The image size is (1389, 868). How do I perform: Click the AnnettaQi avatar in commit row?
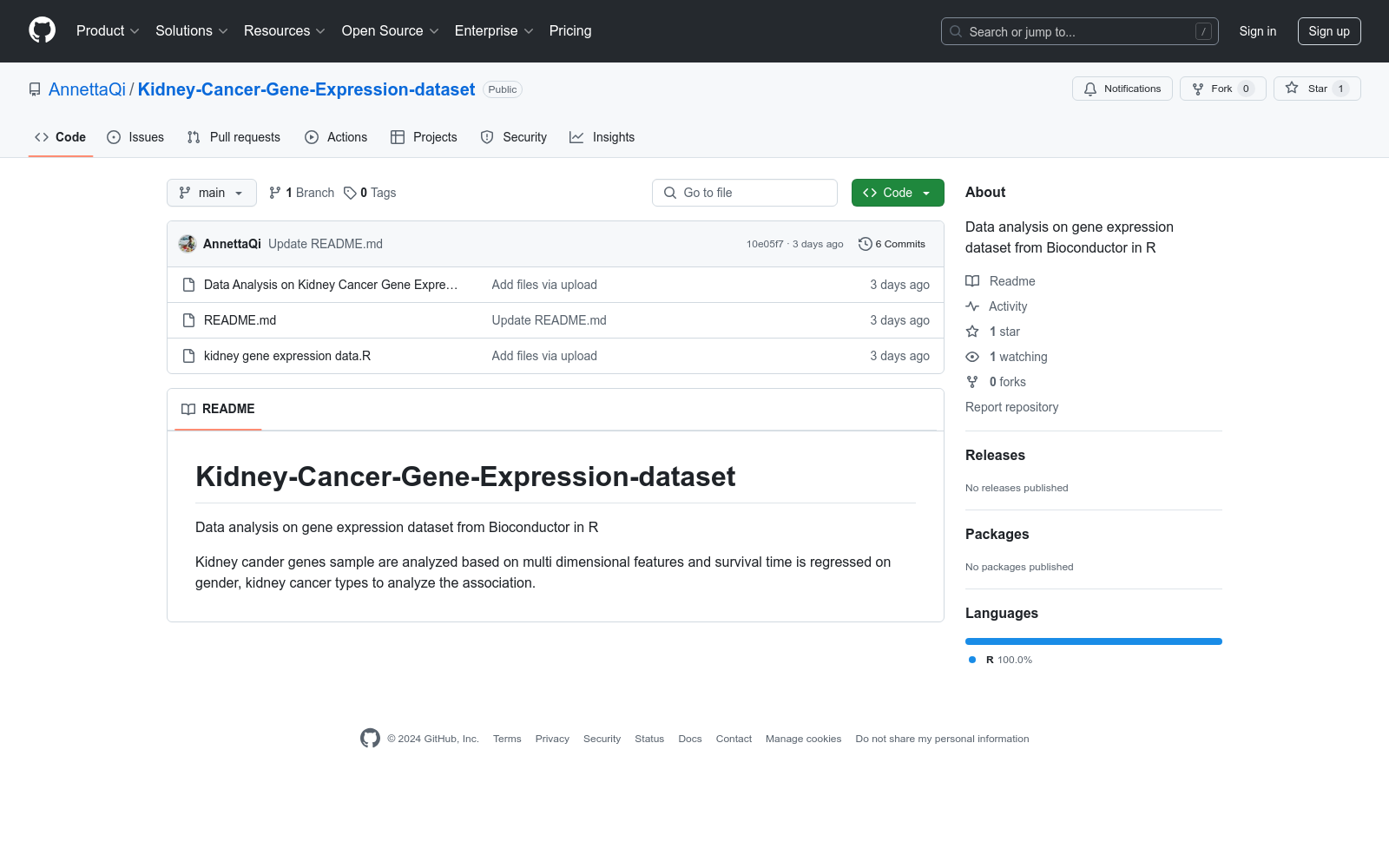click(x=188, y=244)
